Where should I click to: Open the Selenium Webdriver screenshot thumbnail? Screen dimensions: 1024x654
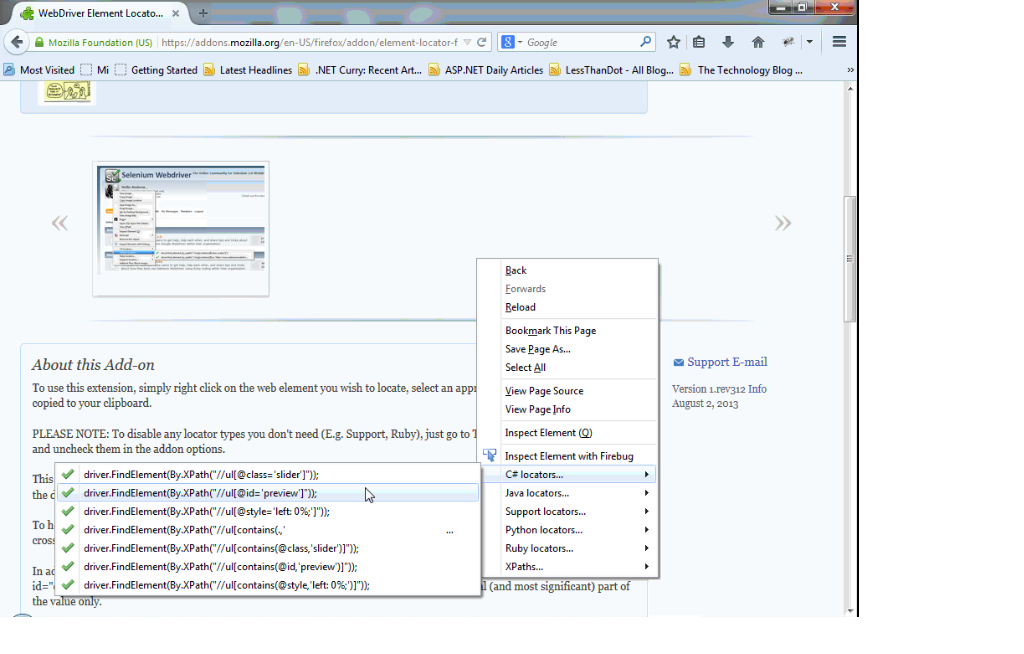pos(181,229)
